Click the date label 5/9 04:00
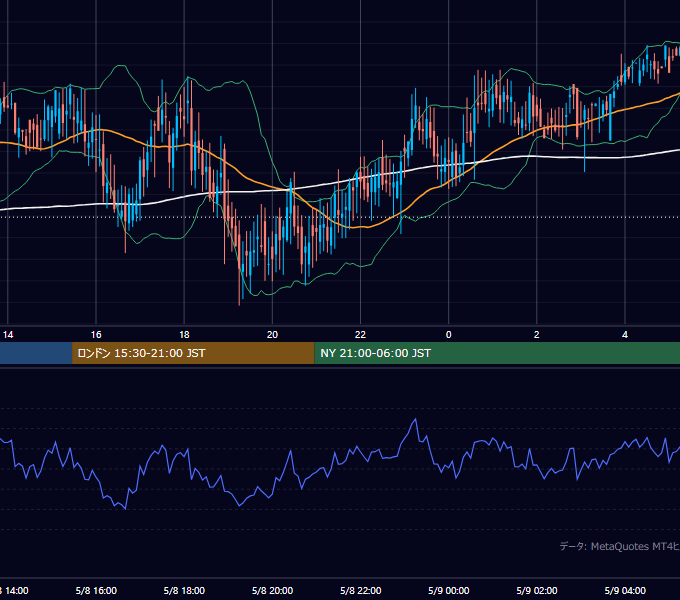This screenshot has width=680, height=600. click(x=625, y=590)
